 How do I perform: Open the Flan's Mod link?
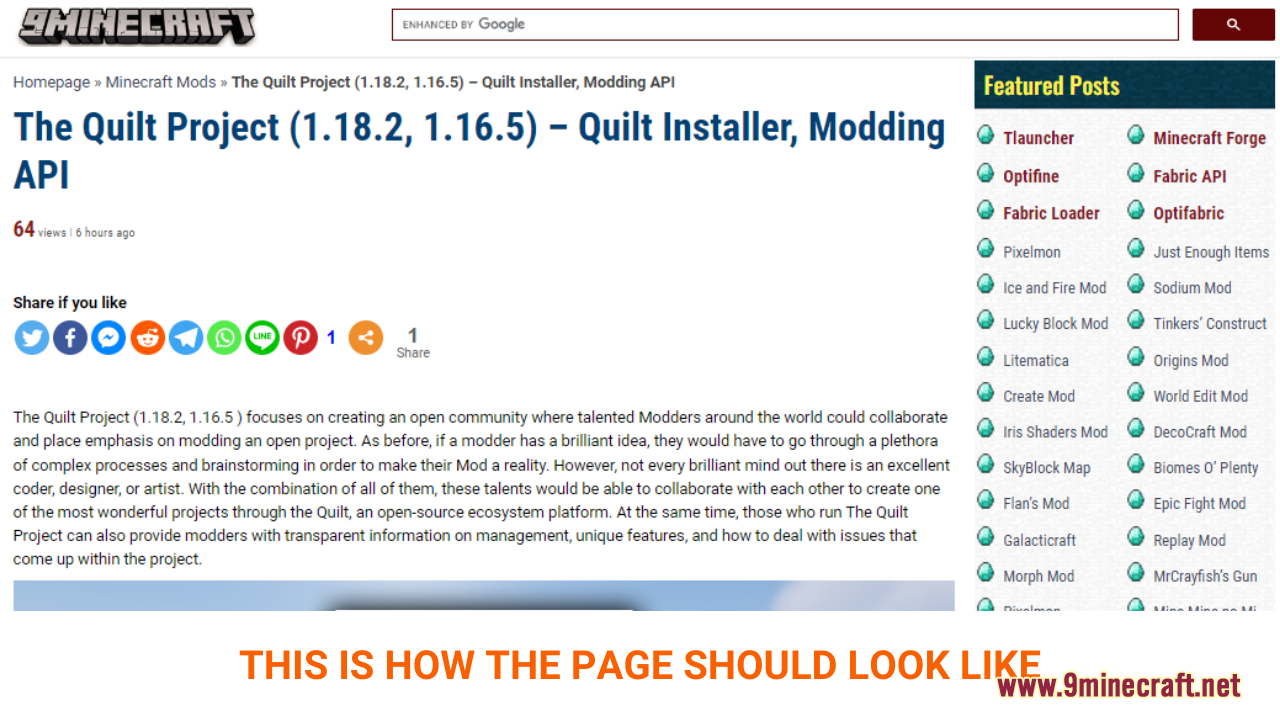pyautogui.click(x=1036, y=504)
